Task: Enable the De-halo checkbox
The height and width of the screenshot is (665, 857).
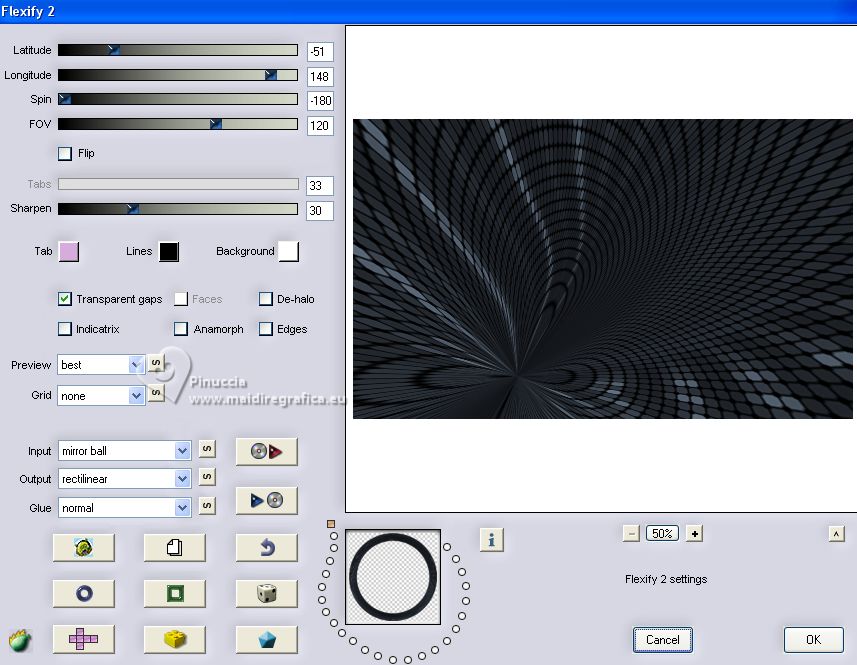Action: point(266,299)
